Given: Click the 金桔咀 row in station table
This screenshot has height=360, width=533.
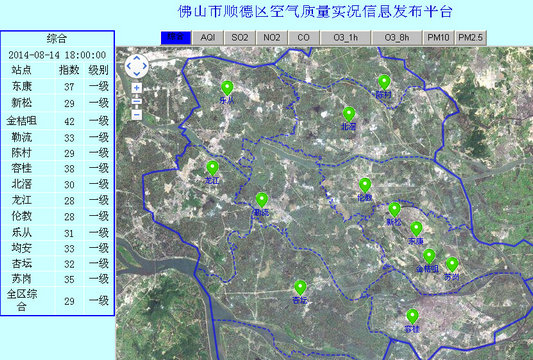Looking at the screenshot, I should tap(57, 121).
